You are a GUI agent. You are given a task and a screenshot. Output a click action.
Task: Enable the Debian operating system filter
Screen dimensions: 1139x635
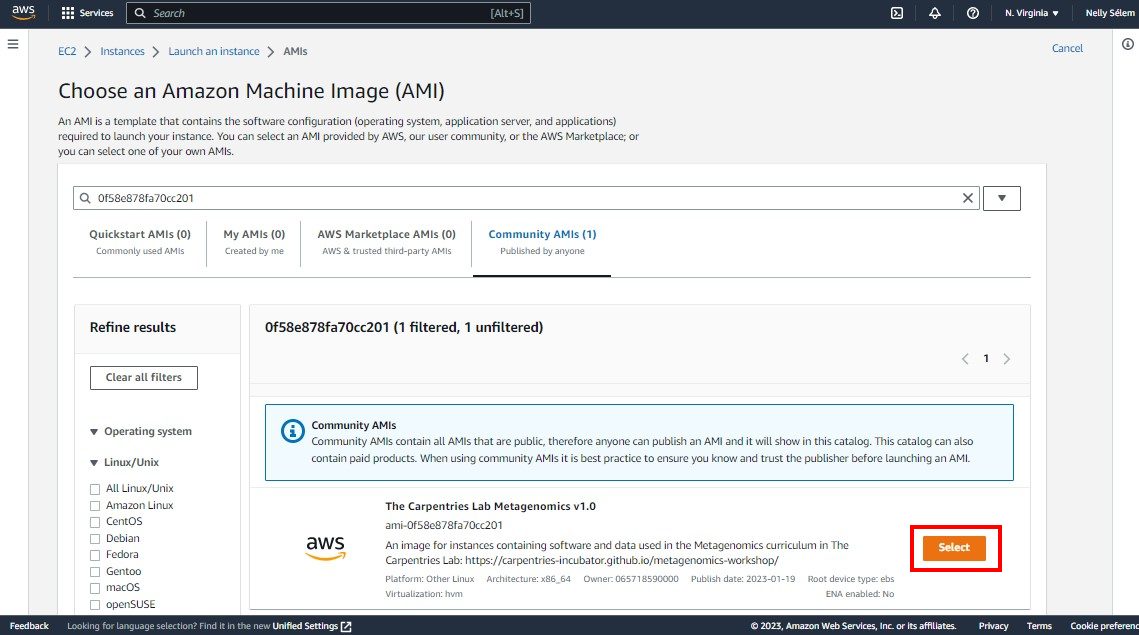(97, 538)
